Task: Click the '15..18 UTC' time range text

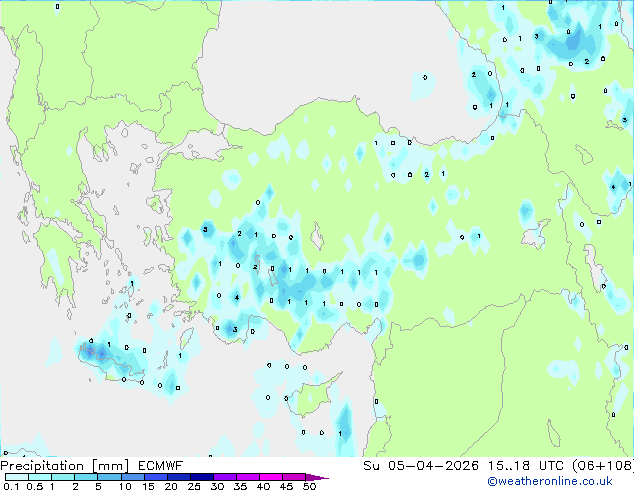Action: 526,466
